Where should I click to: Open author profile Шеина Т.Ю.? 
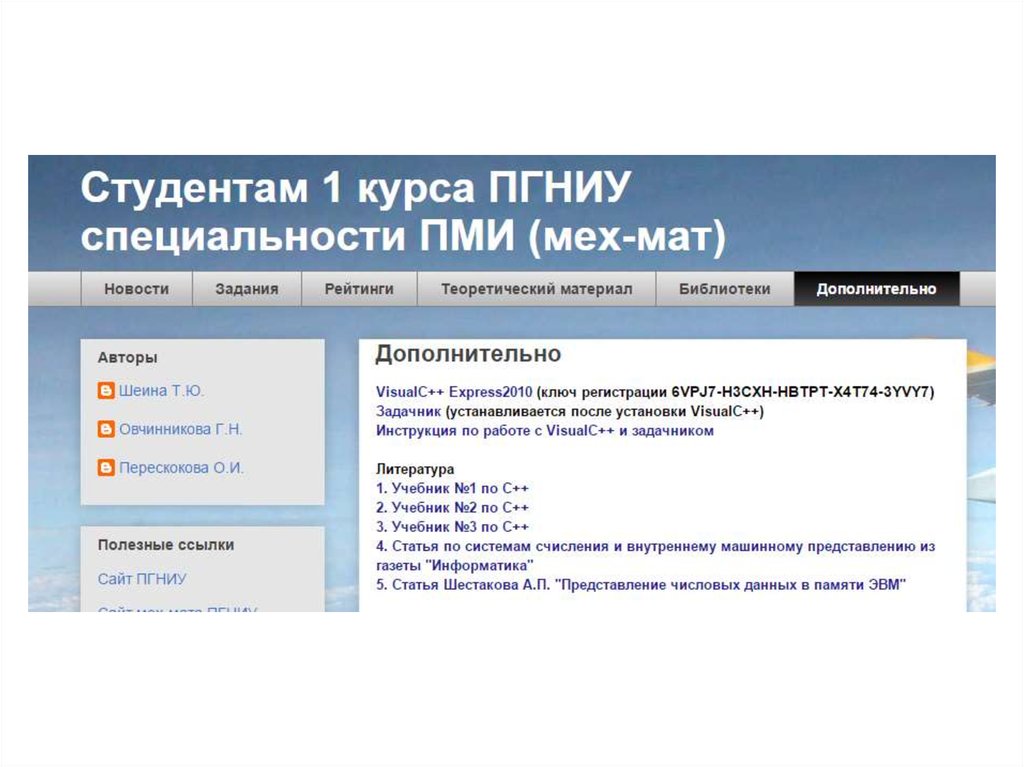click(161, 391)
